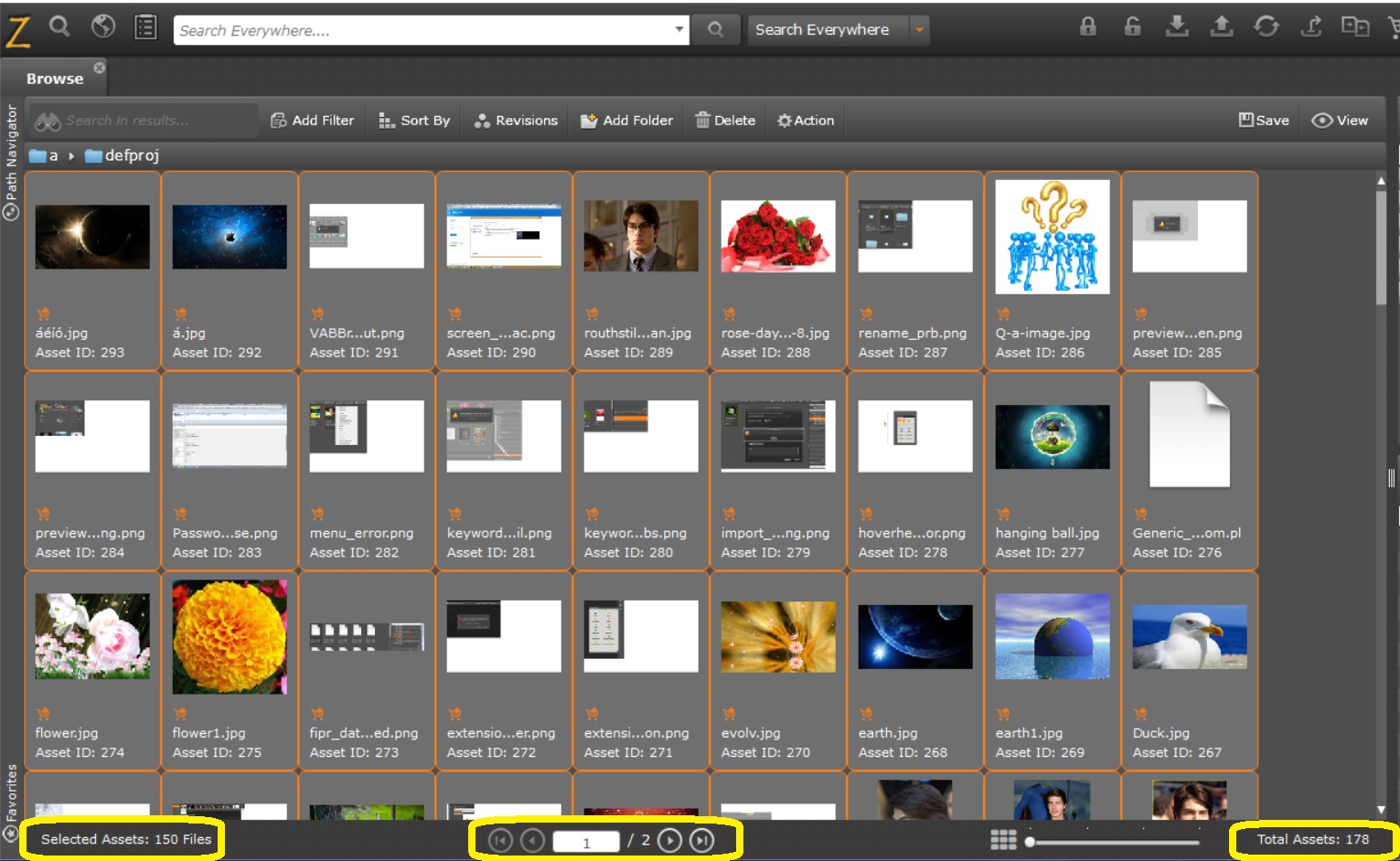Click the file name keyword...il.png
This screenshot has height=861, width=1400.
click(x=499, y=533)
